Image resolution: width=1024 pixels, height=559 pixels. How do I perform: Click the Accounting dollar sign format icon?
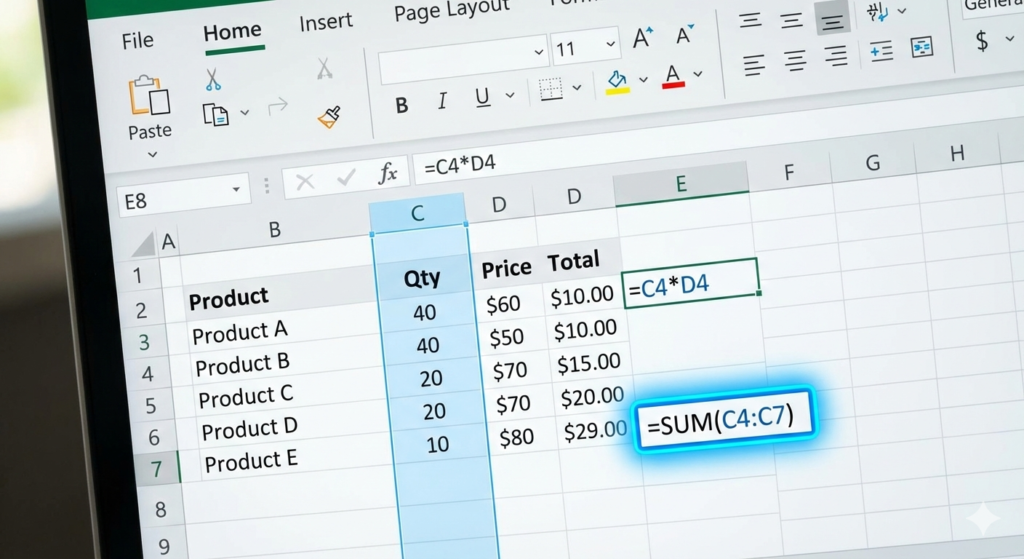click(982, 41)
